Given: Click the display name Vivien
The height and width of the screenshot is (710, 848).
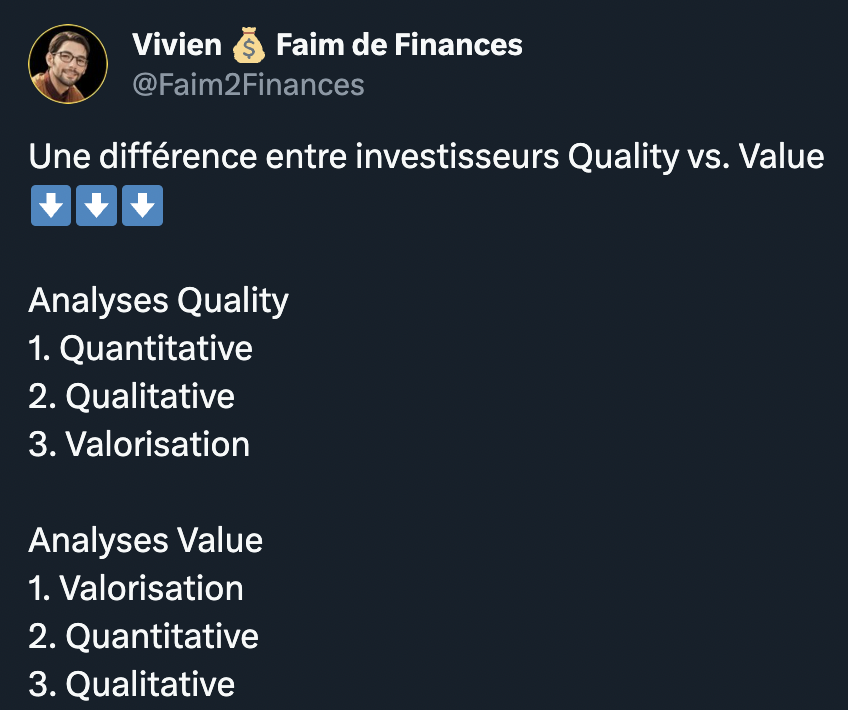Looking at the screenshot, I should pyautogui.click(x=177, y=45).
